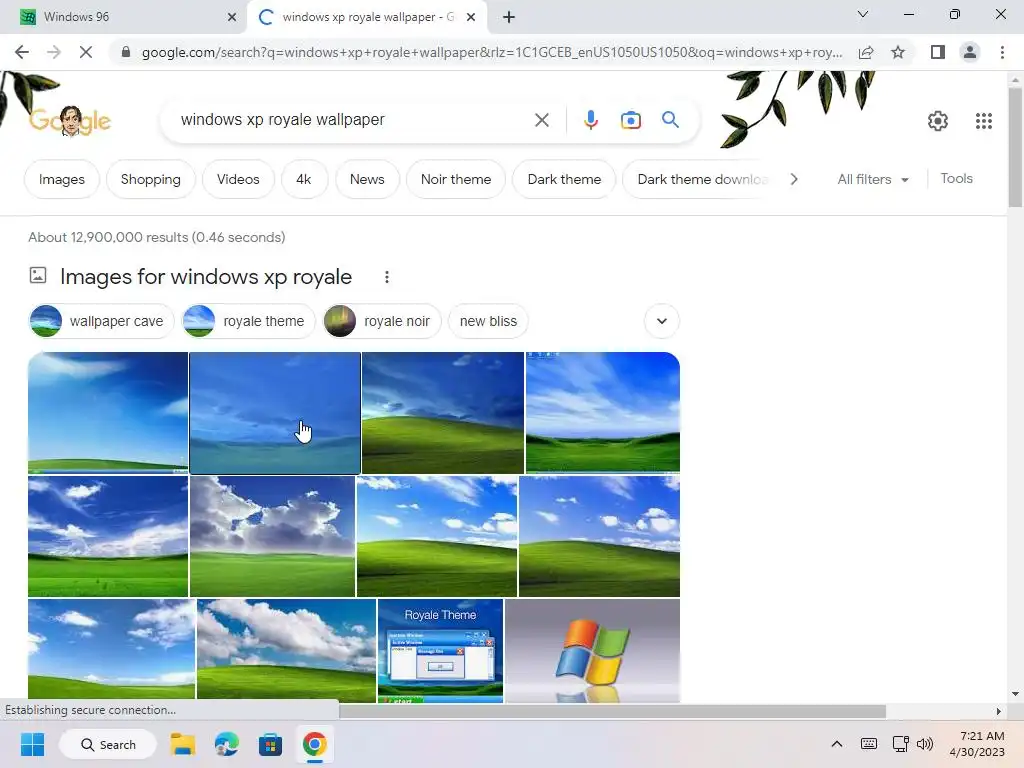The height and width of the screenshot is (768, 1024).
Task: Click the vertical scrollbar down arrow
Action: click(1015, 694)
